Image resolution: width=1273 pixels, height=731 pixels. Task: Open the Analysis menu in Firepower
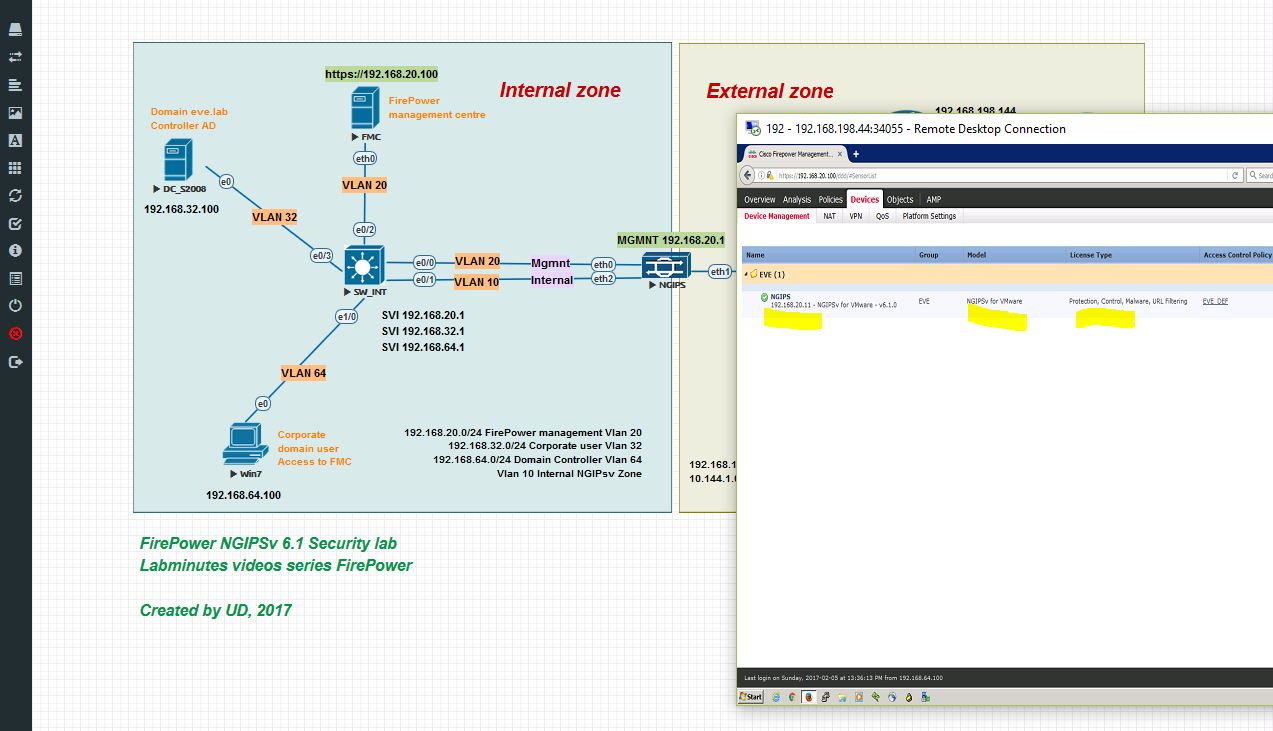coord(797,200)
